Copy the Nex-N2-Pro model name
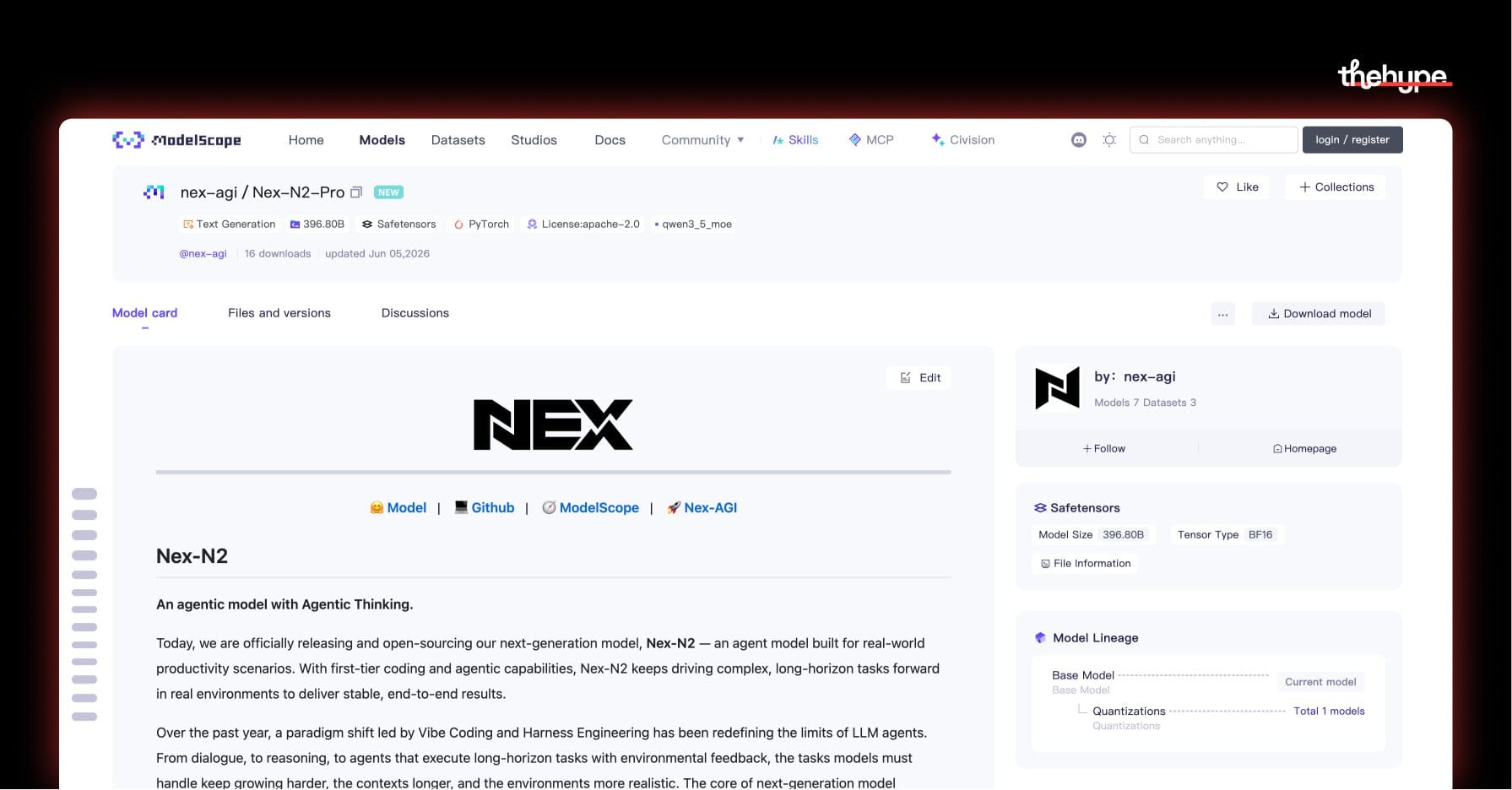 coord(356,192)
